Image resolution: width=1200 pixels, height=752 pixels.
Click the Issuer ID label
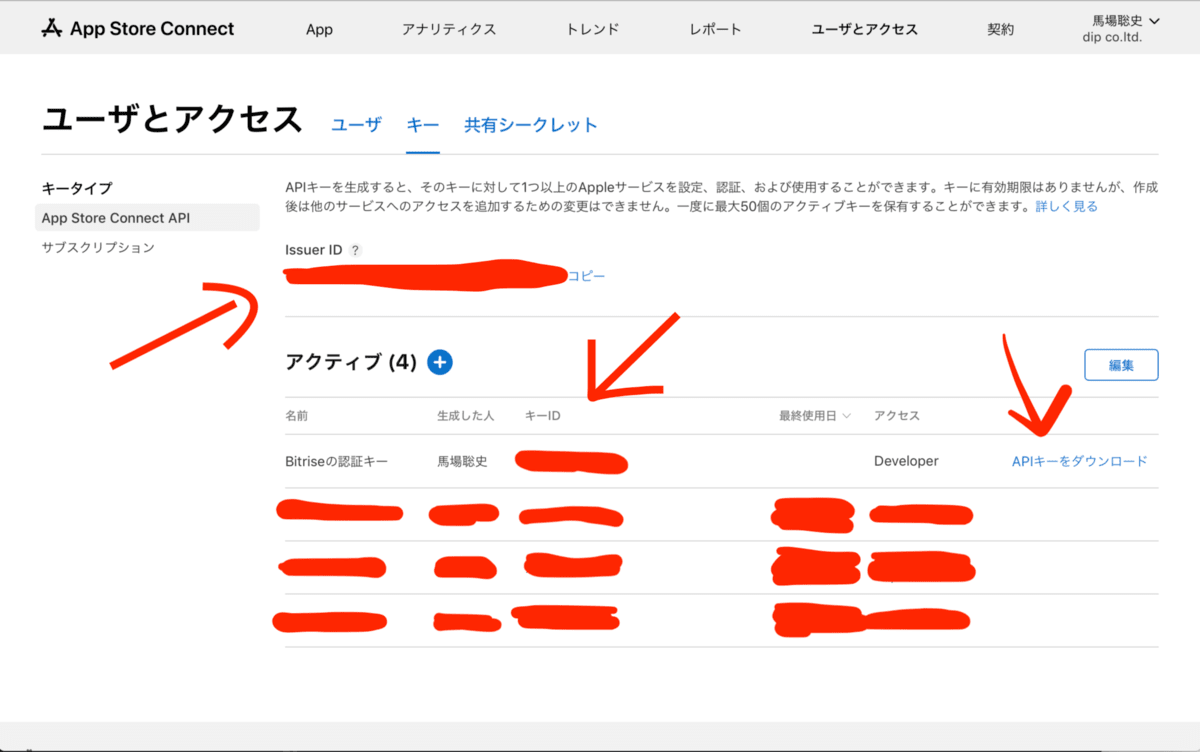click(x=313, y=250)
